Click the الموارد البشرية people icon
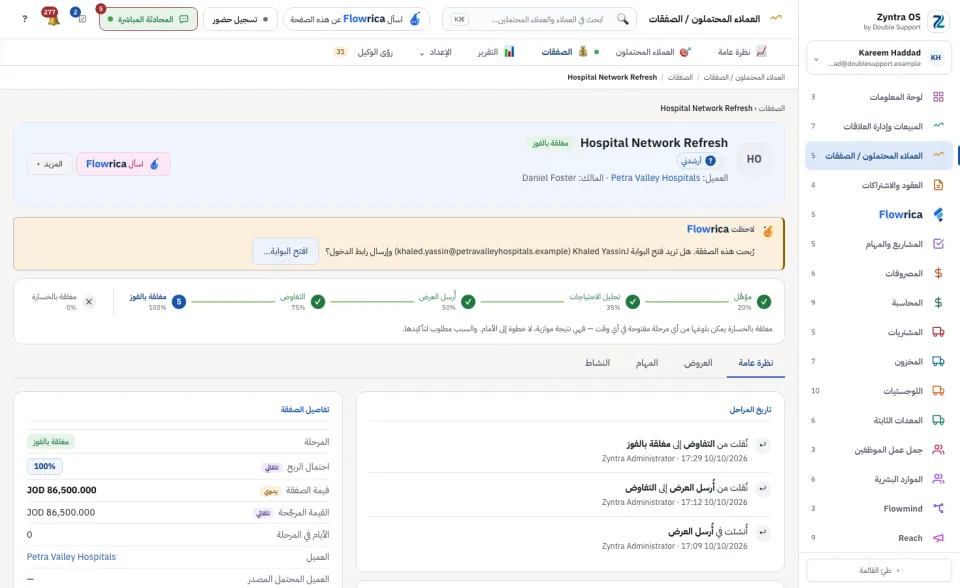The image size is (960, 588). click(938, 479)
